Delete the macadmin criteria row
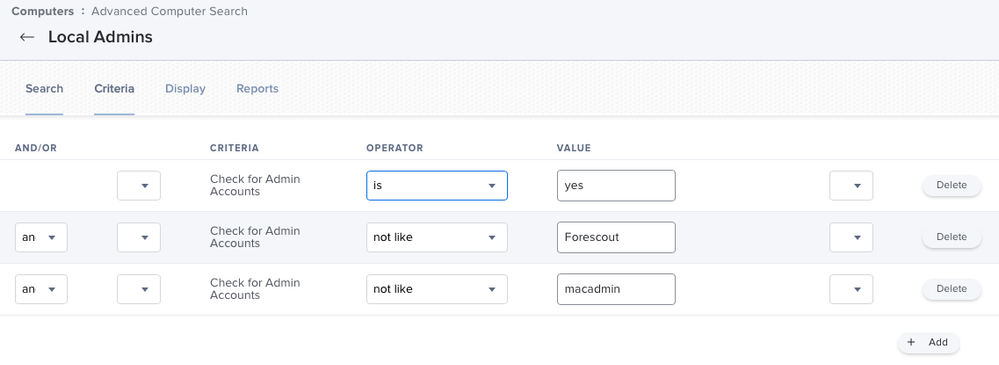The height and width of the screenshot is (365, 999). [x=952, y=289]
